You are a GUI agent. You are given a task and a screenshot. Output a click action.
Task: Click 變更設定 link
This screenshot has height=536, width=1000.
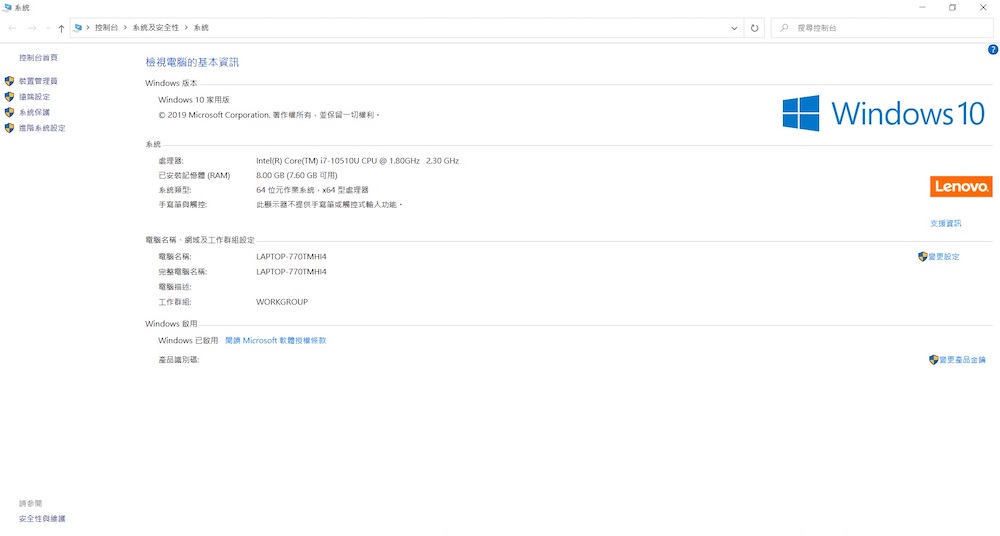pos(944,257)
